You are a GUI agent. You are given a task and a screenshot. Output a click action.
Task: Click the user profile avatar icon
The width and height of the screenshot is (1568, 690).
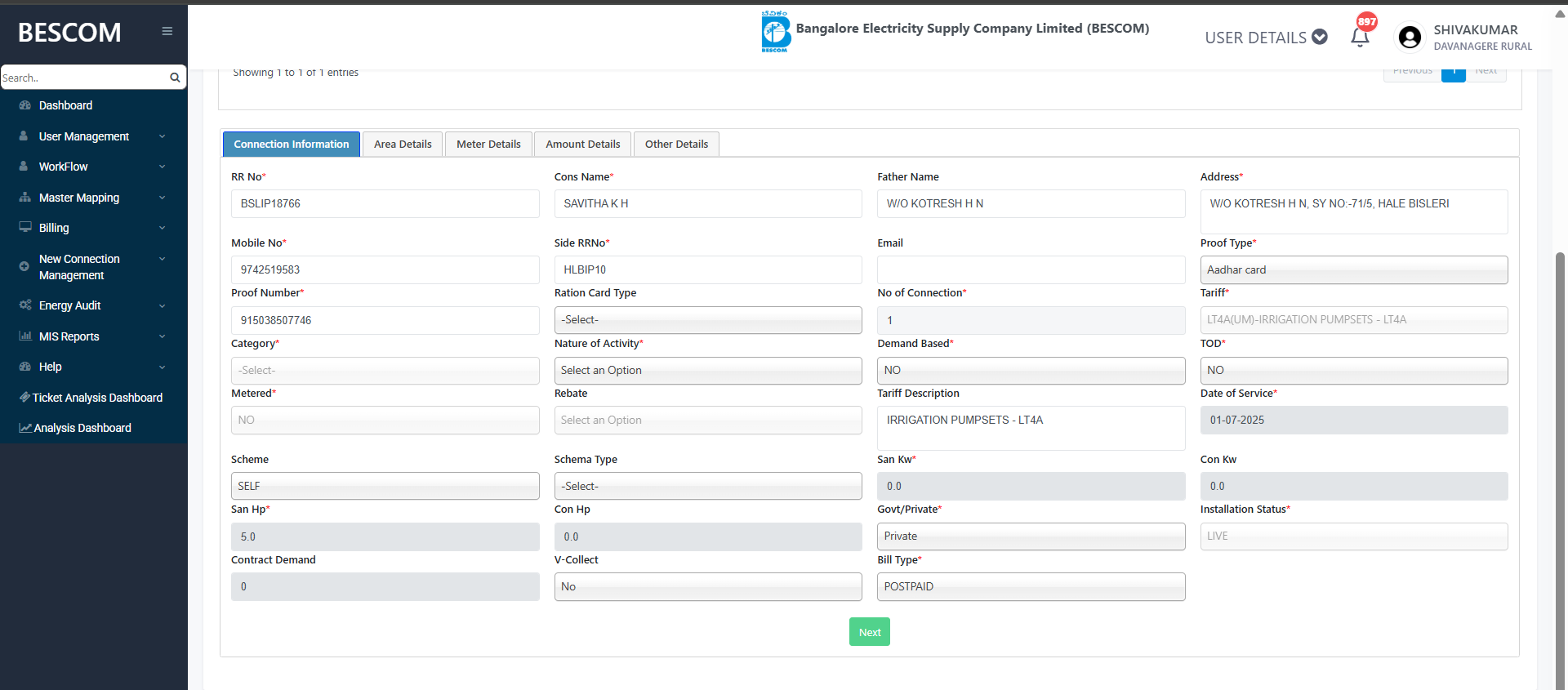(x=1410, y=38)
